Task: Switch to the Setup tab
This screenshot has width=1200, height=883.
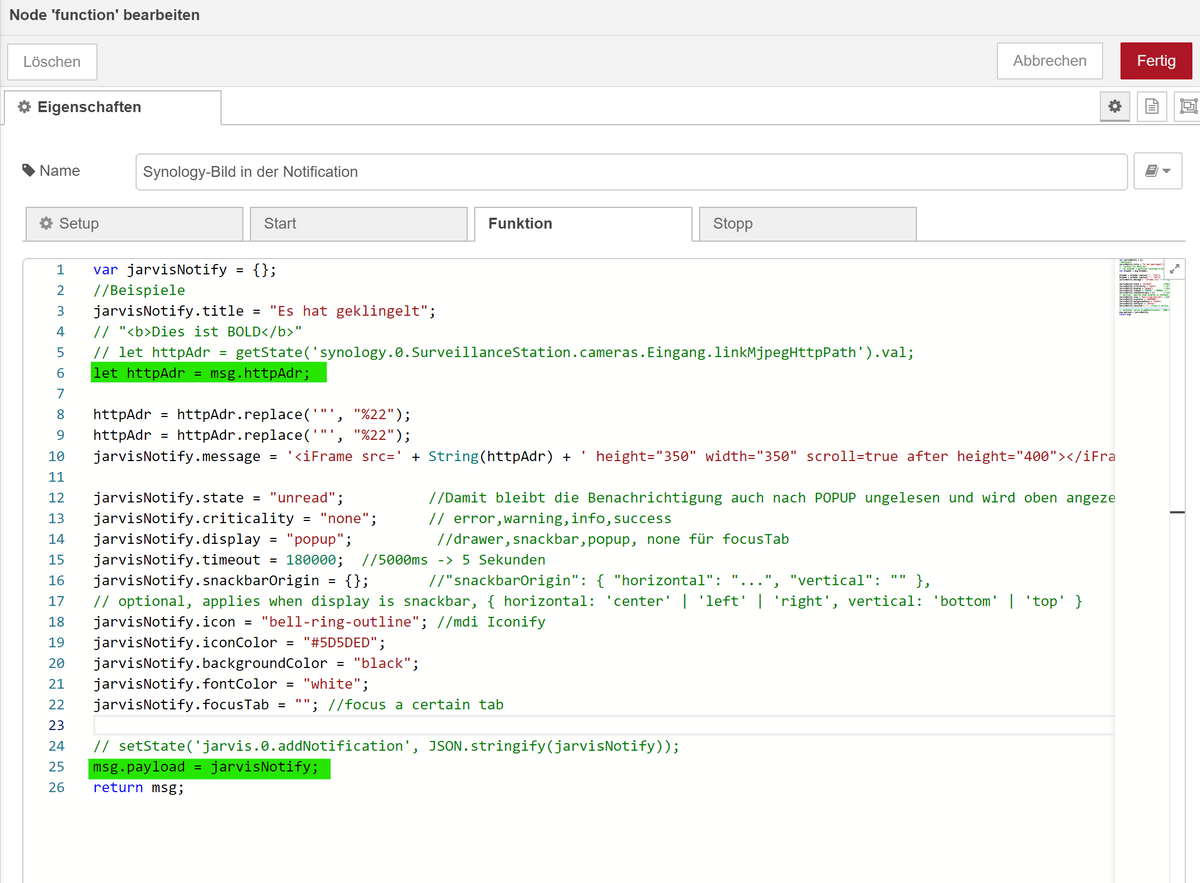Action: tap(134, 224)
